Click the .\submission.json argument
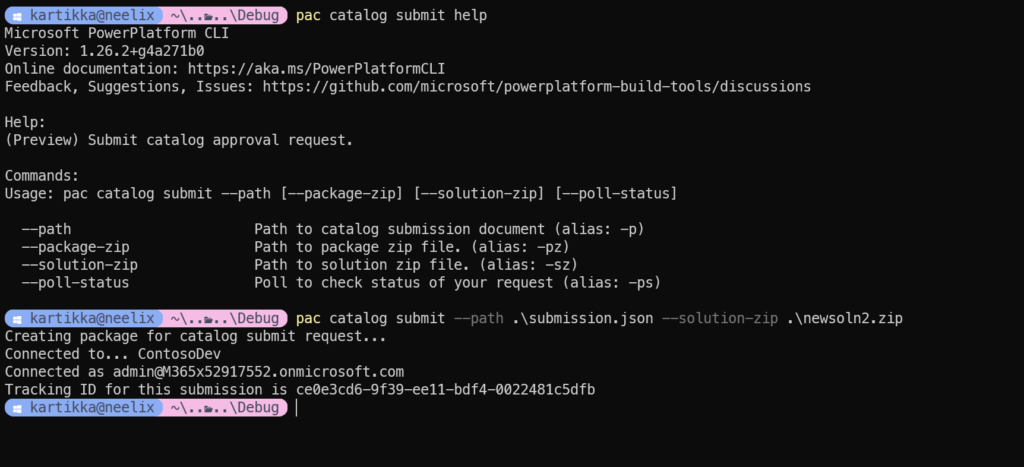1024x467 pixels. (583, 319)
